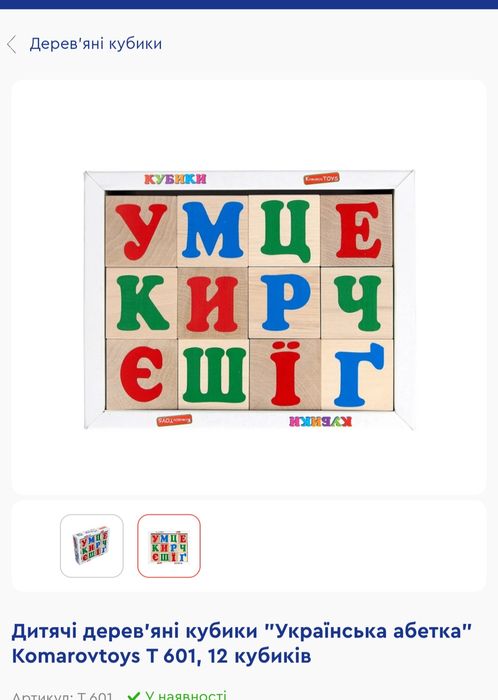The image size is (498, 700).
Task: Go back using the left chevron arrow
Action: click(x=12, y=44)
